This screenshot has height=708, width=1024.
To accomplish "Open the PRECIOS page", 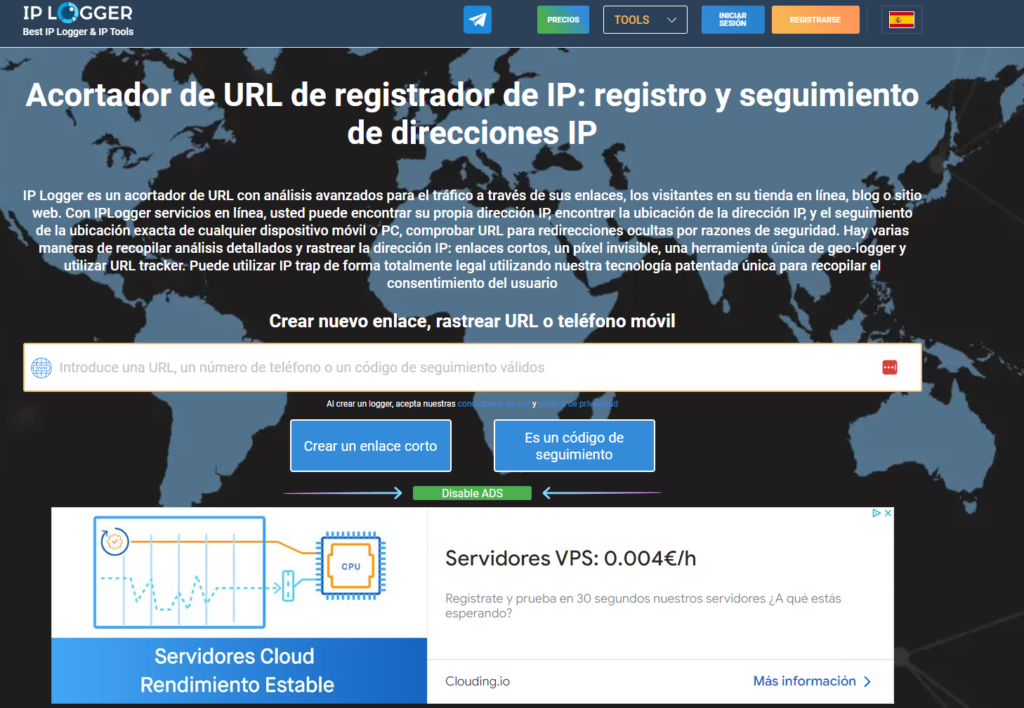I will [x=563, y=20].
